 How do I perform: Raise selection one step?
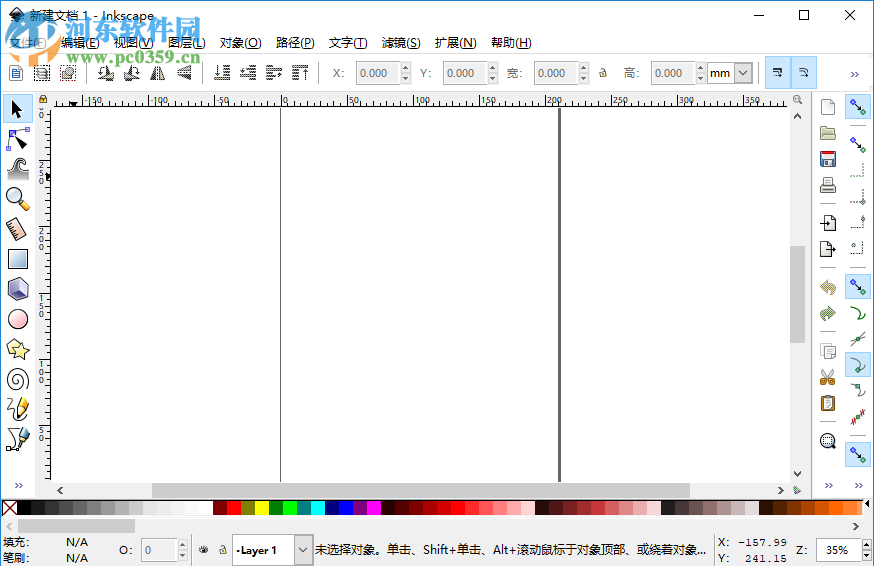click(x=274, y=73)
